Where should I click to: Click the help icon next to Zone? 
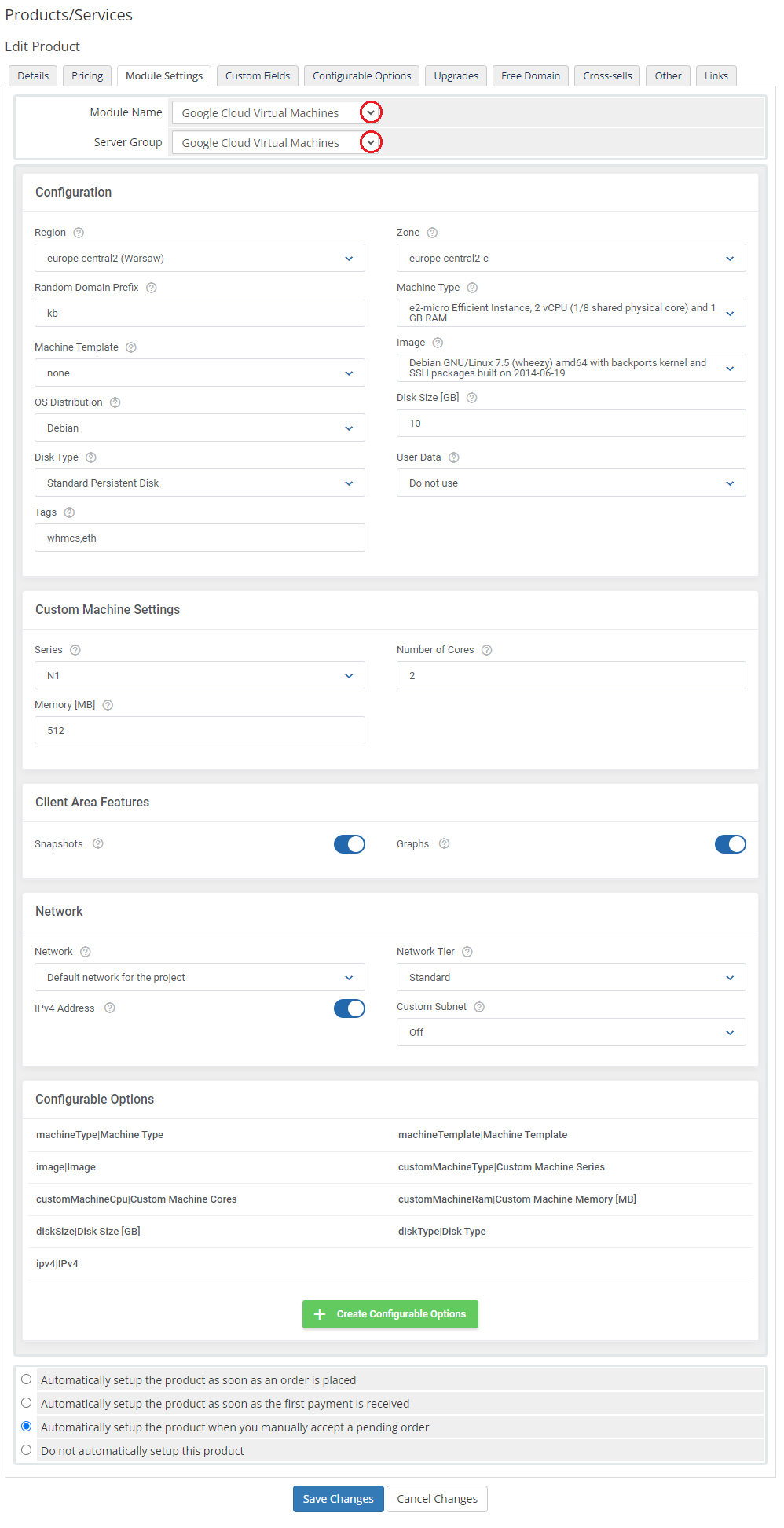tap(432, 233)
